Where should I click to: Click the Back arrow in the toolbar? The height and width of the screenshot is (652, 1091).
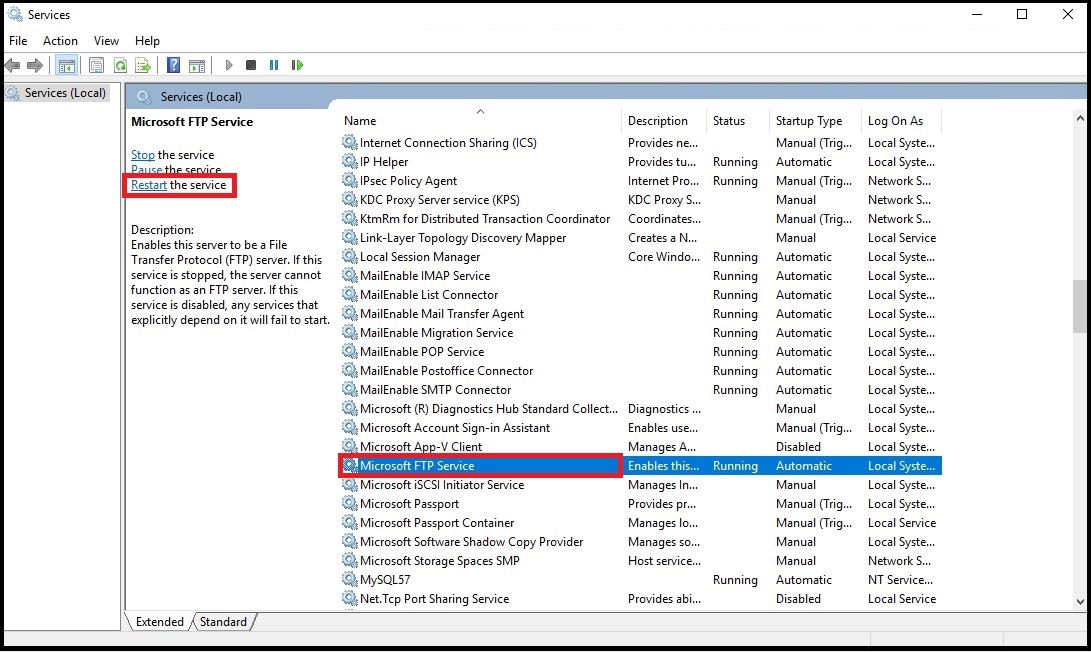(12, 66)
